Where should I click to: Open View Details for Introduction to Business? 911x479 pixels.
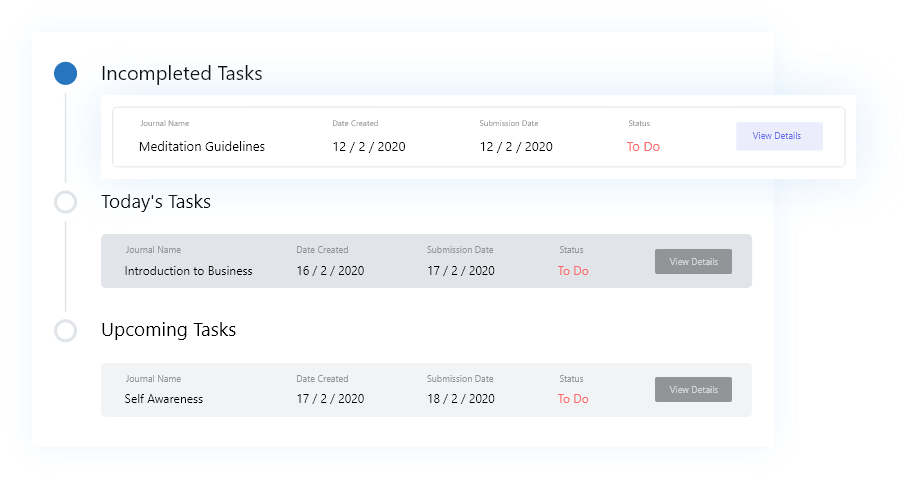pos(693,262)
